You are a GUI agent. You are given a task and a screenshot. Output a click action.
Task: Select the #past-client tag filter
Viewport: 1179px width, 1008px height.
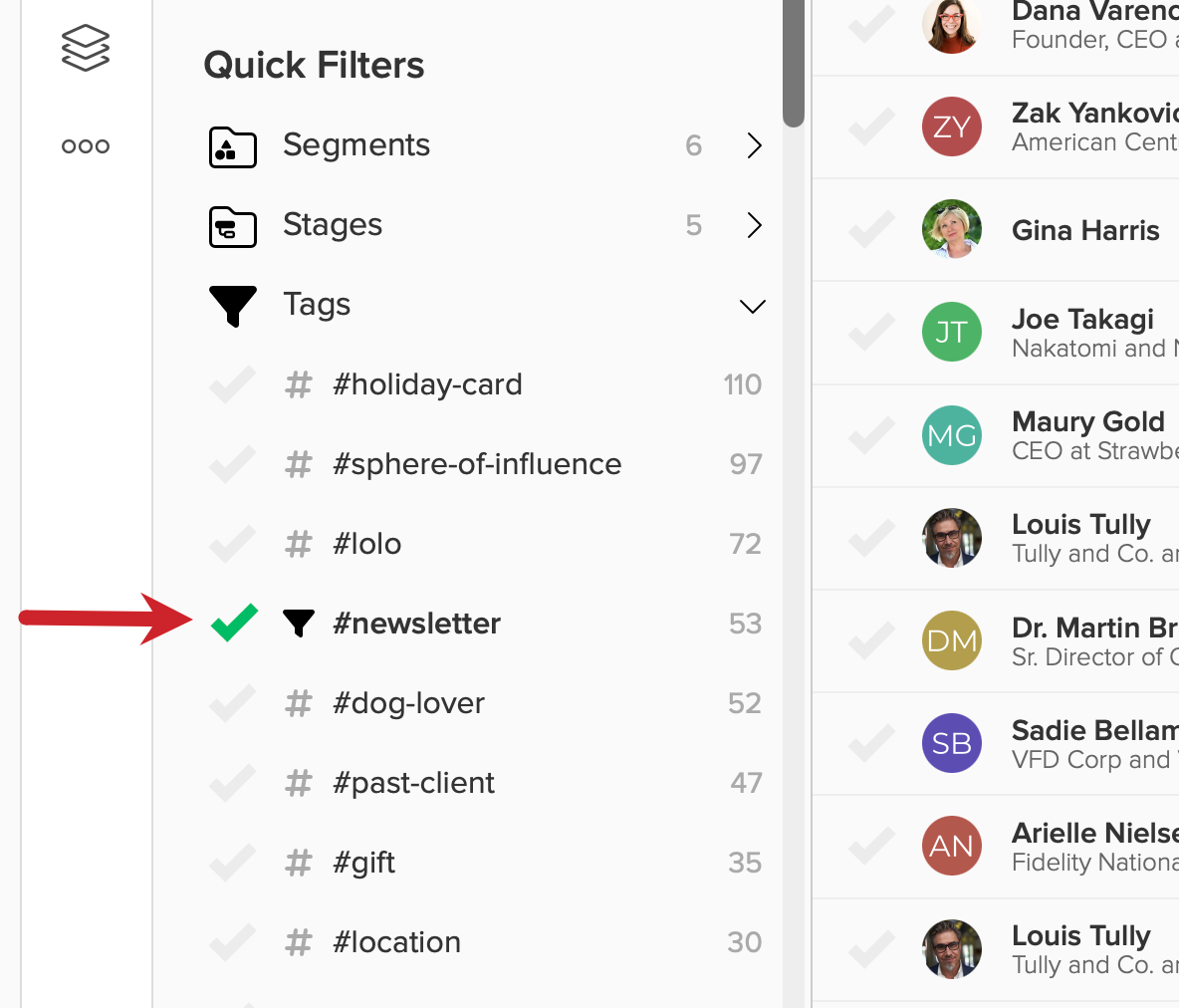[x=413, y=783]
